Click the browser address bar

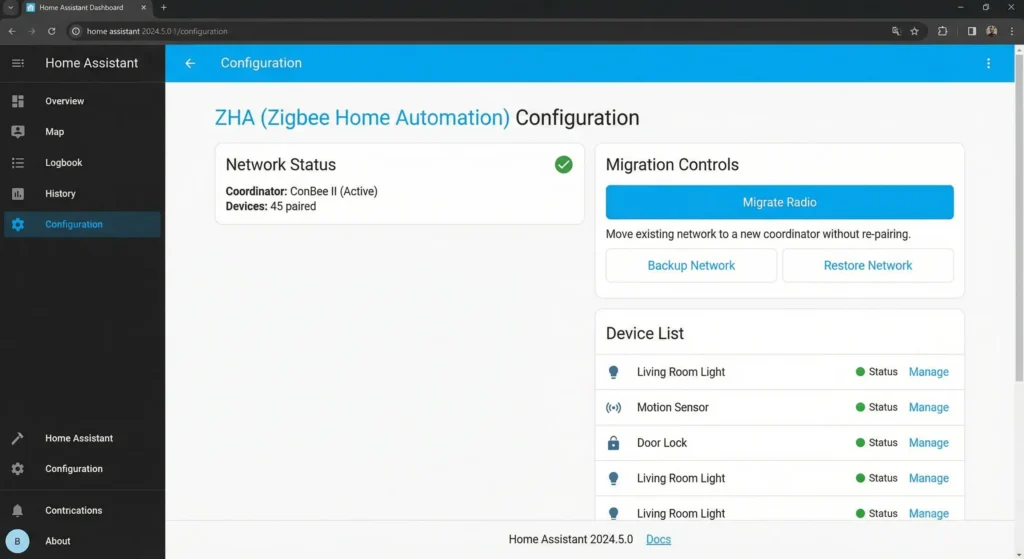click(x=480, y=31)
